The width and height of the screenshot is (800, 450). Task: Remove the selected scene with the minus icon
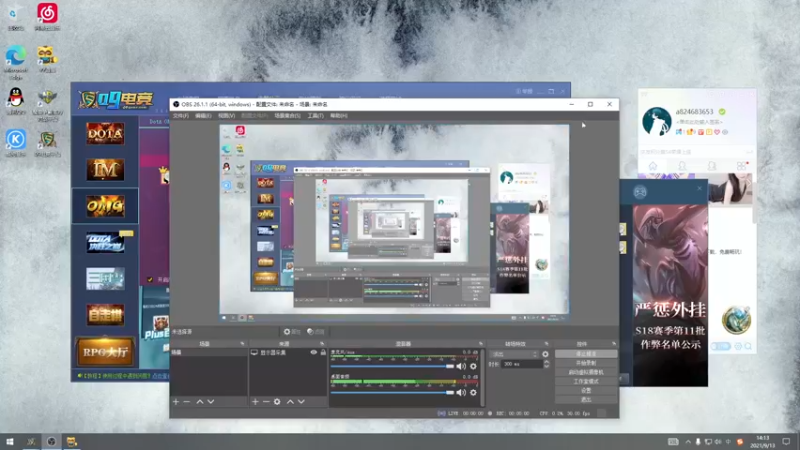pos(187,402)
